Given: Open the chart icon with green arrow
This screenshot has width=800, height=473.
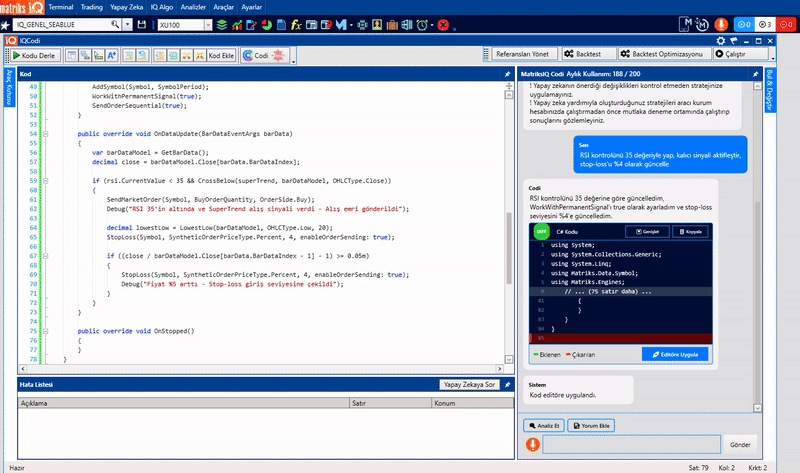Looking at the screenshot, I should 237,24.
